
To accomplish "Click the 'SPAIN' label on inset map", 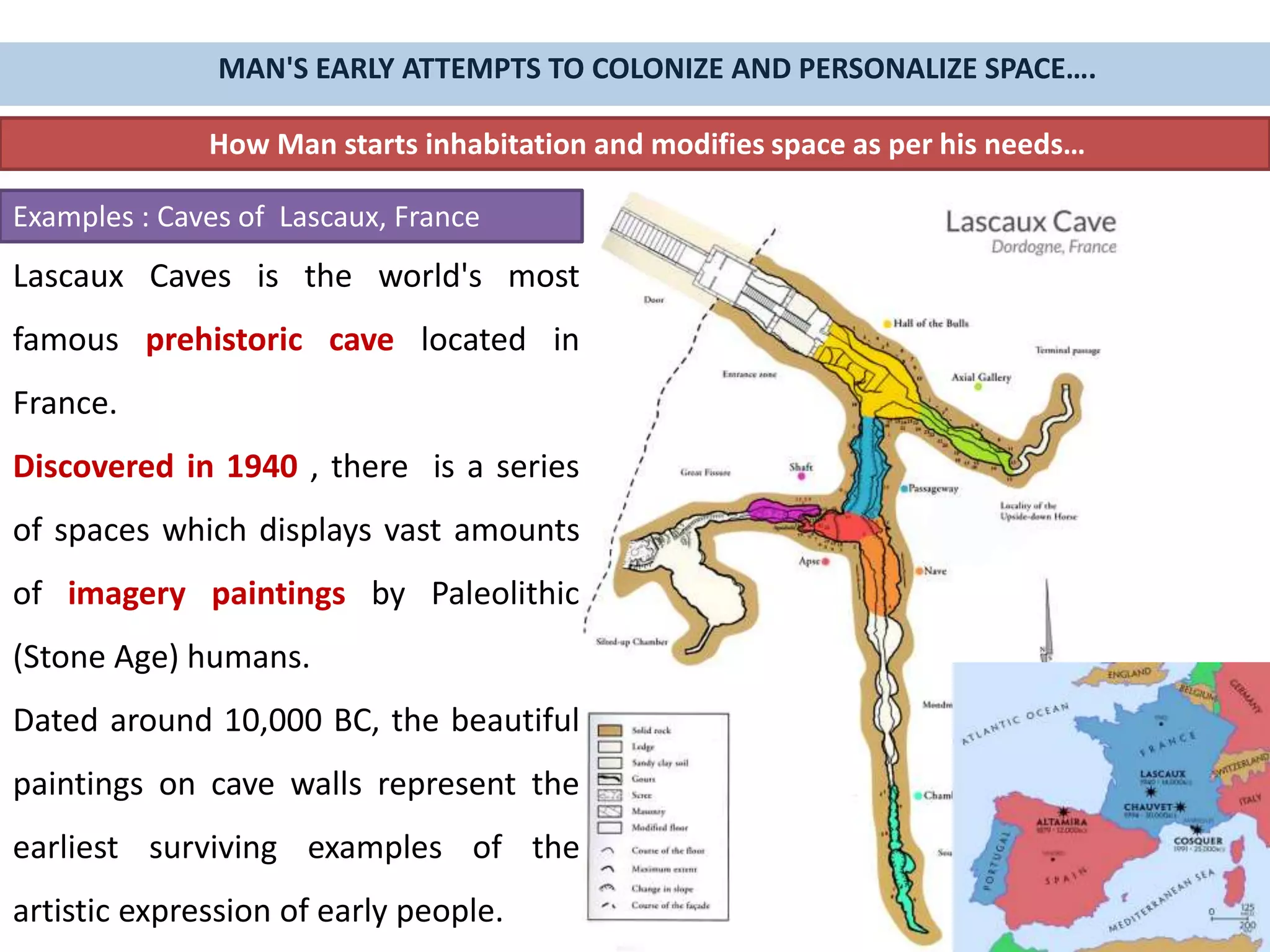I will pyautogui.click(x=1065, y=876).
